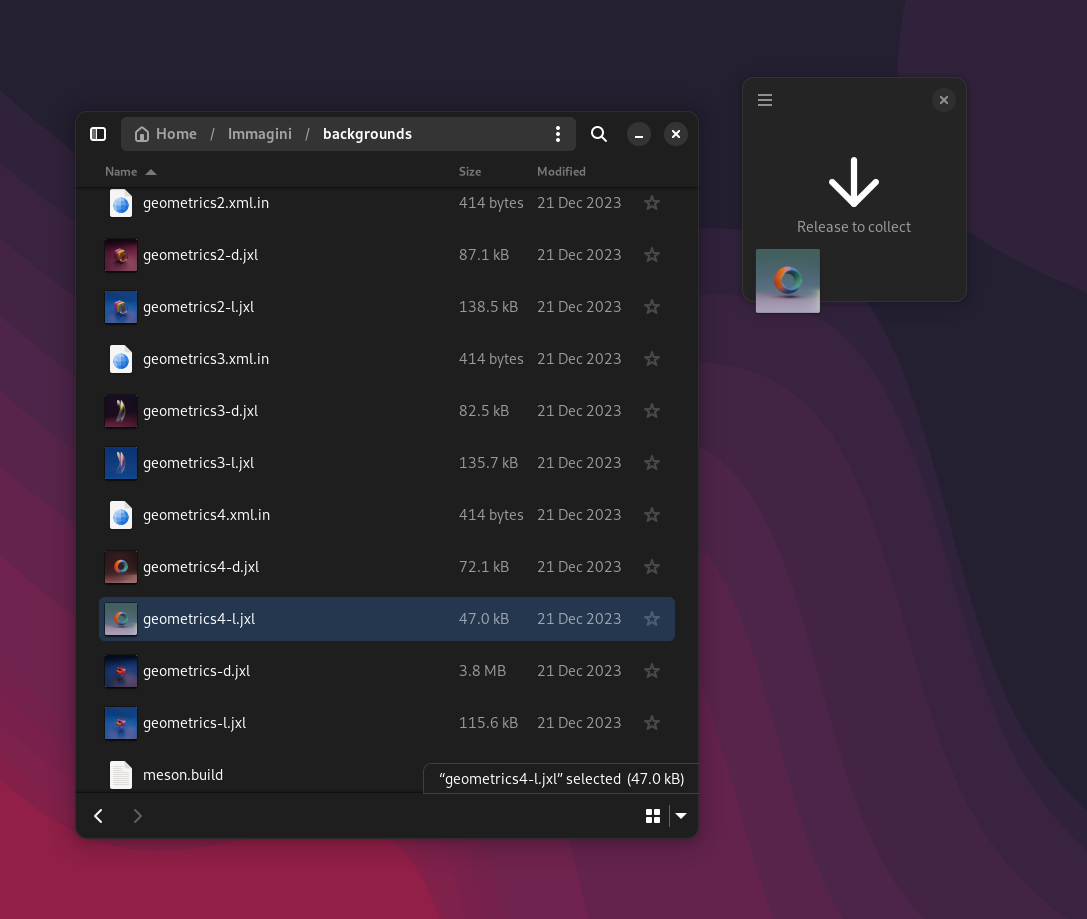Image resolution: width=1087 pixels, height=919 pixels.
Task: Navigate back in file manager
Action: (98, 816)
